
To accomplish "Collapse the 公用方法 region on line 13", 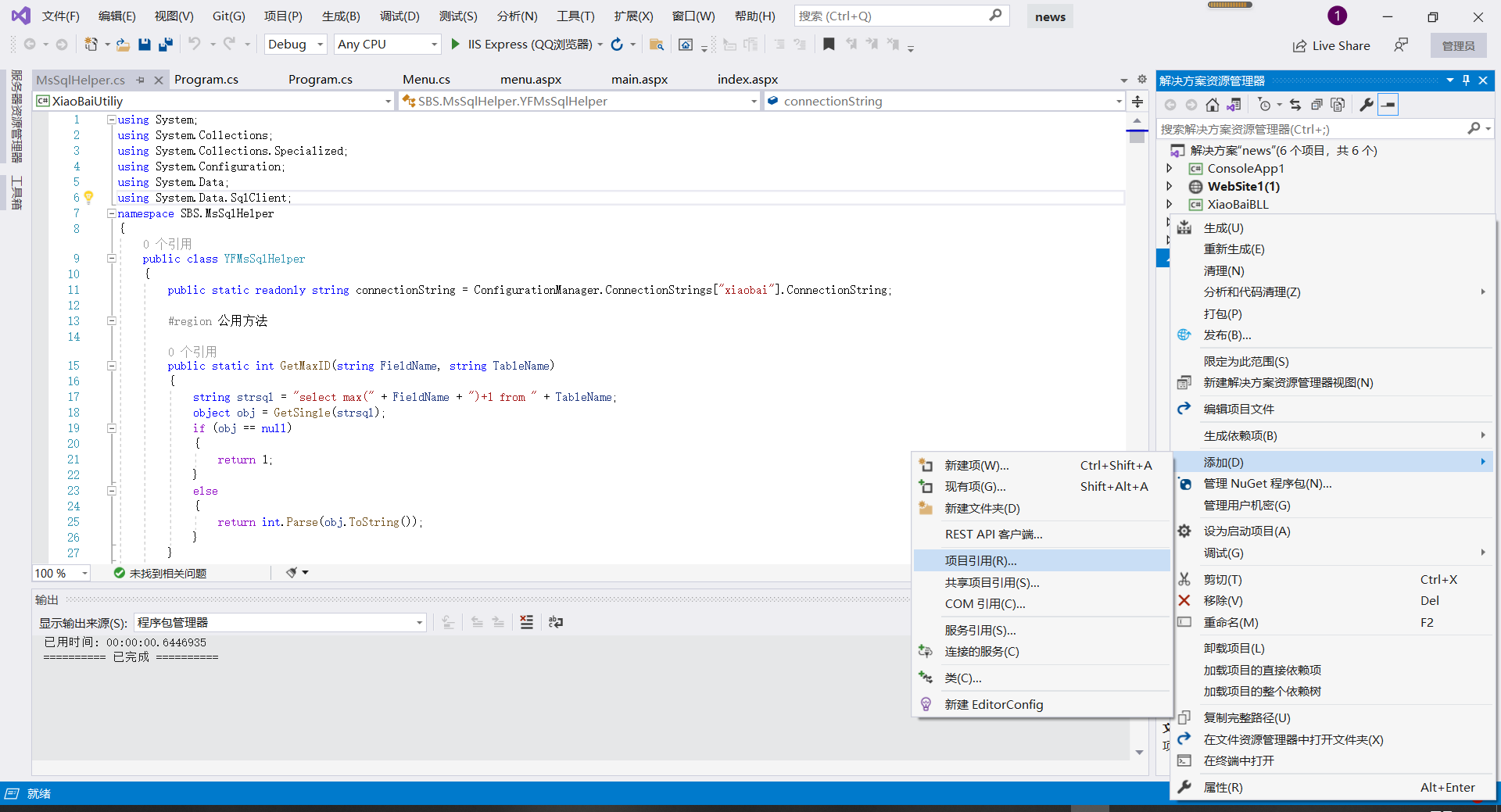I will pos(111,321).
